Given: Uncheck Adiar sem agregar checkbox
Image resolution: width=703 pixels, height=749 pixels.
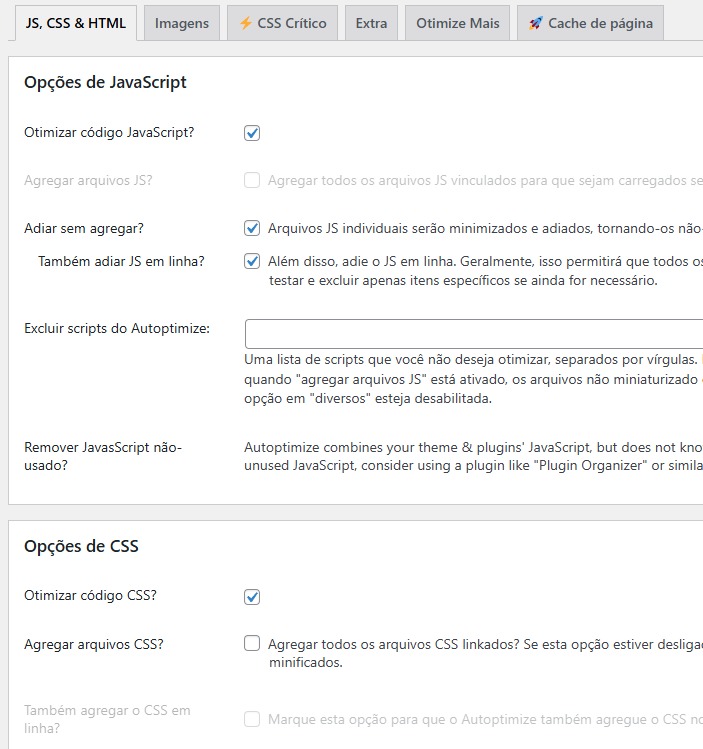Looking at the screenshot, I should coord(252,228).
